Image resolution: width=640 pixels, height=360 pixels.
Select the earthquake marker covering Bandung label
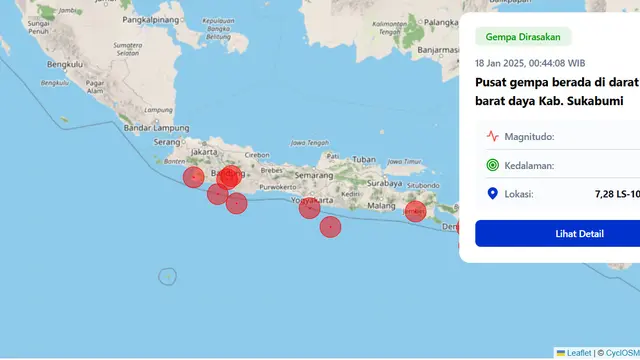tap(229, 177)
